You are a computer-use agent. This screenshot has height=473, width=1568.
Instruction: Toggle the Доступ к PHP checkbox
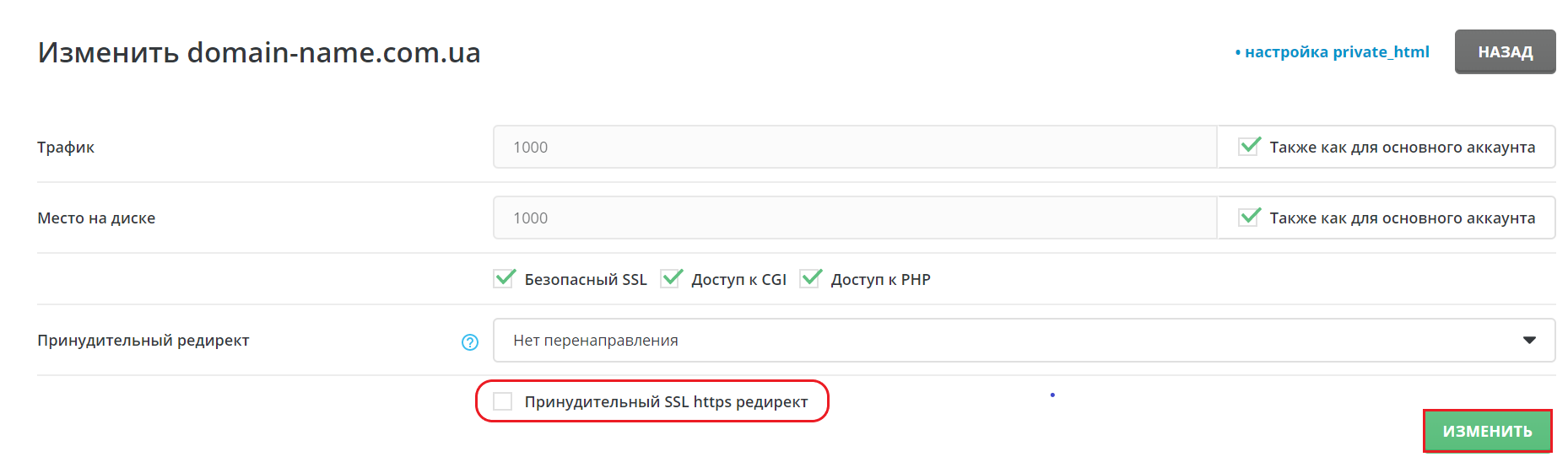[x=810, y=278]
